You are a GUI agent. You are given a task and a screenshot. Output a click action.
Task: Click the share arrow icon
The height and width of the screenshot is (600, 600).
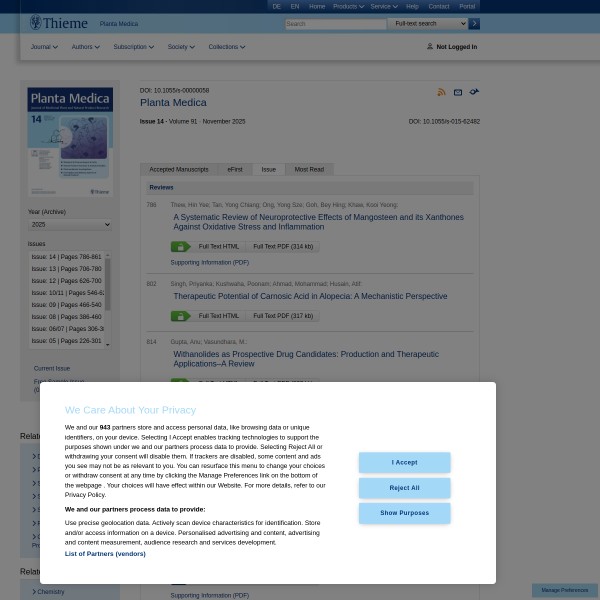tap(474, 92)
